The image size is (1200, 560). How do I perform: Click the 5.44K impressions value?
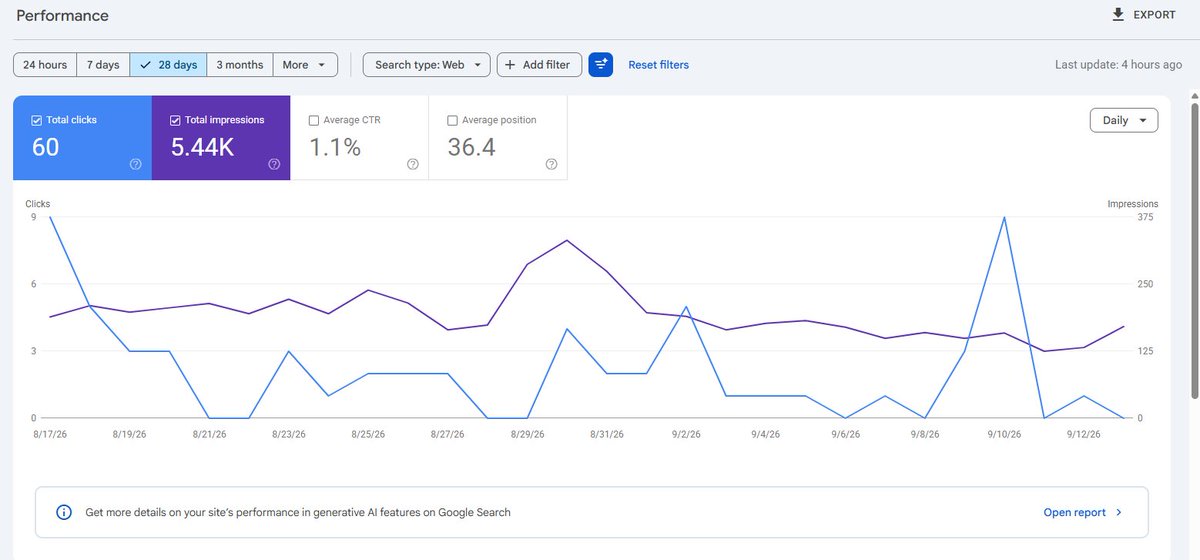click(x=203, y=147)
